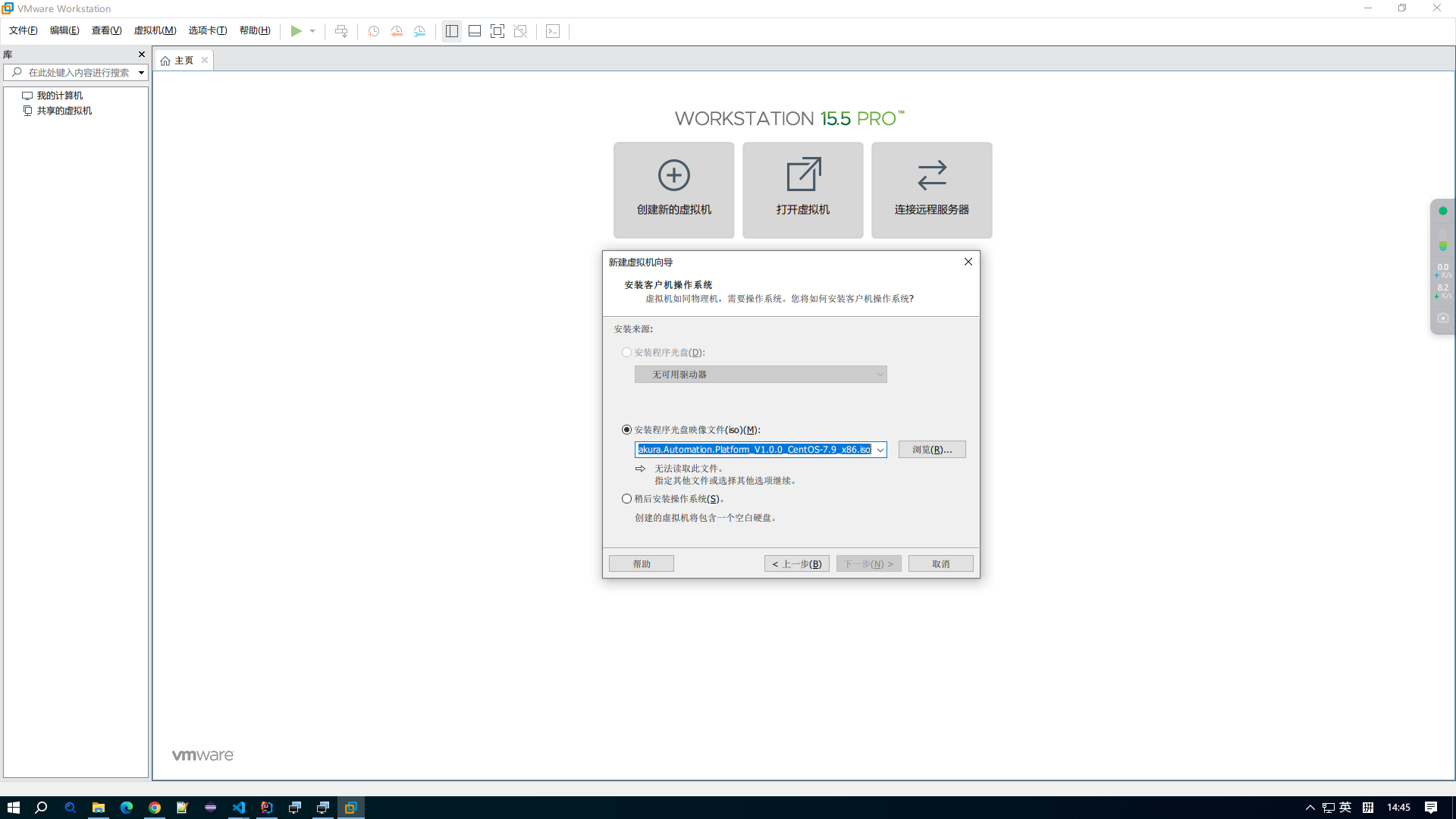Open the power options dropdown arrow

point(312,31)
